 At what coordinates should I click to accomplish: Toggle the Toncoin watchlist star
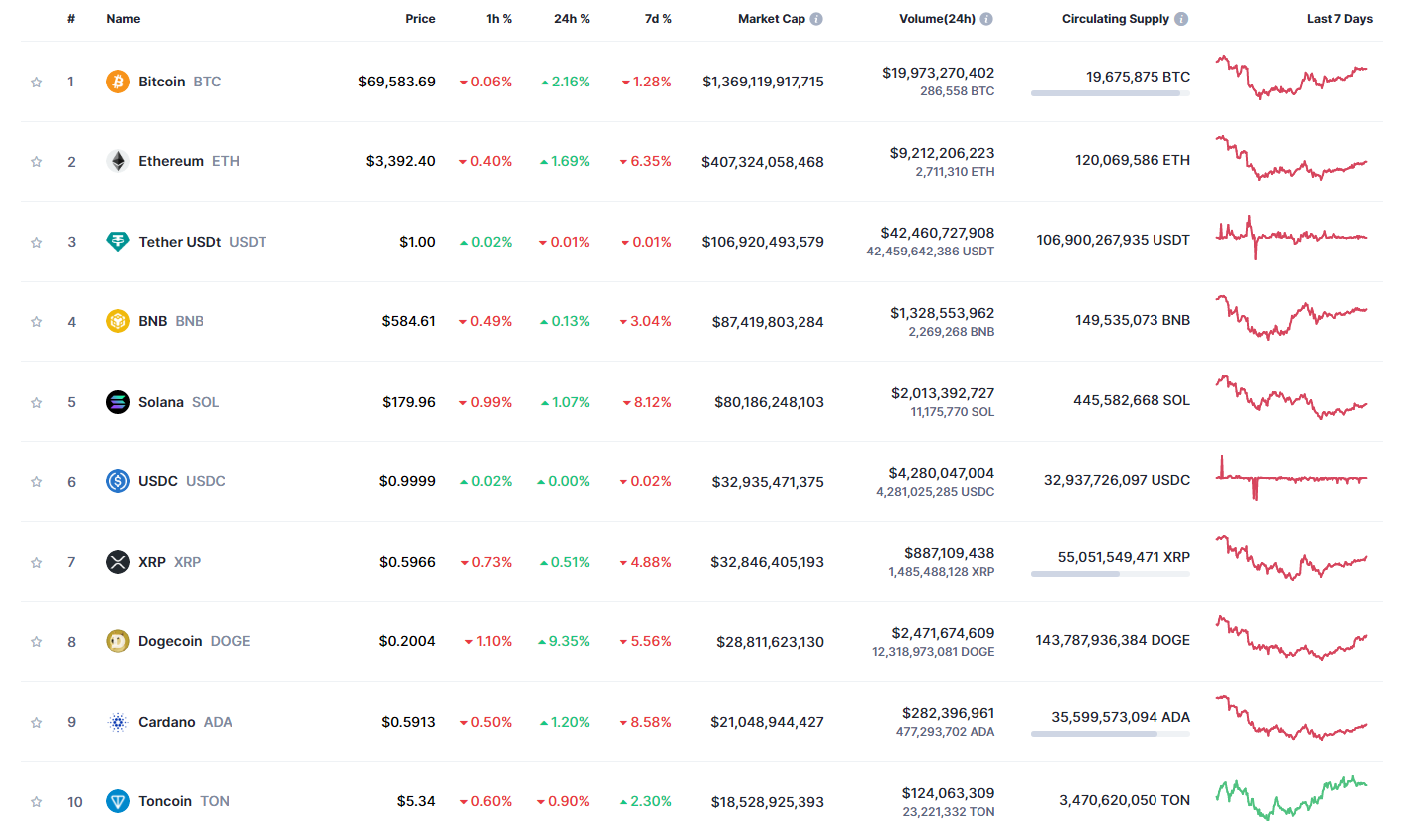tap(37, 801)
